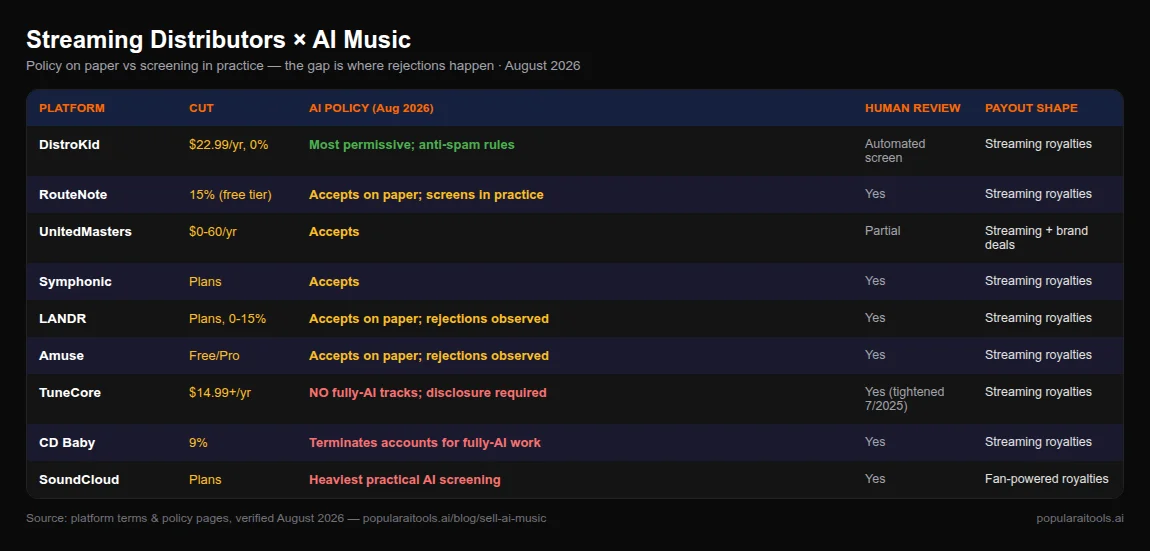
Task: Click the HUMAN REVIEW column header
Action: pos(912,108)
